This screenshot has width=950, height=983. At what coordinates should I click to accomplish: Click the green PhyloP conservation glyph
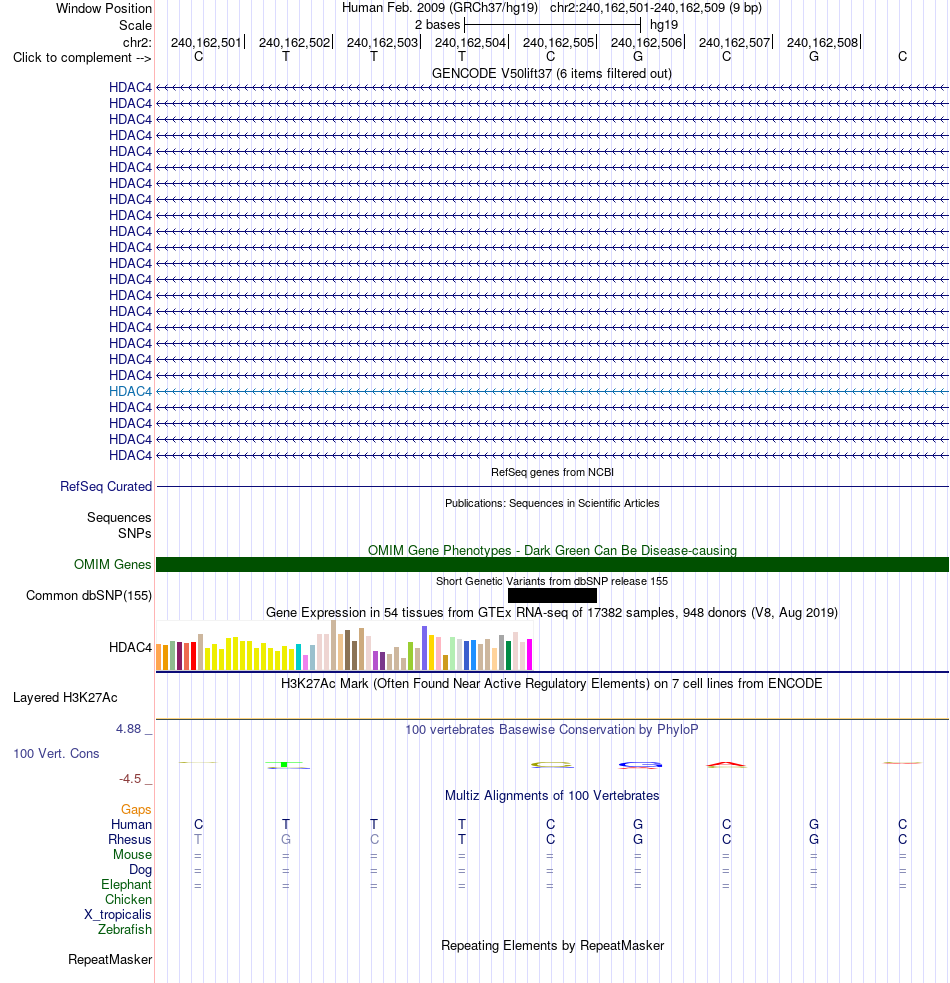coord(285,764)
